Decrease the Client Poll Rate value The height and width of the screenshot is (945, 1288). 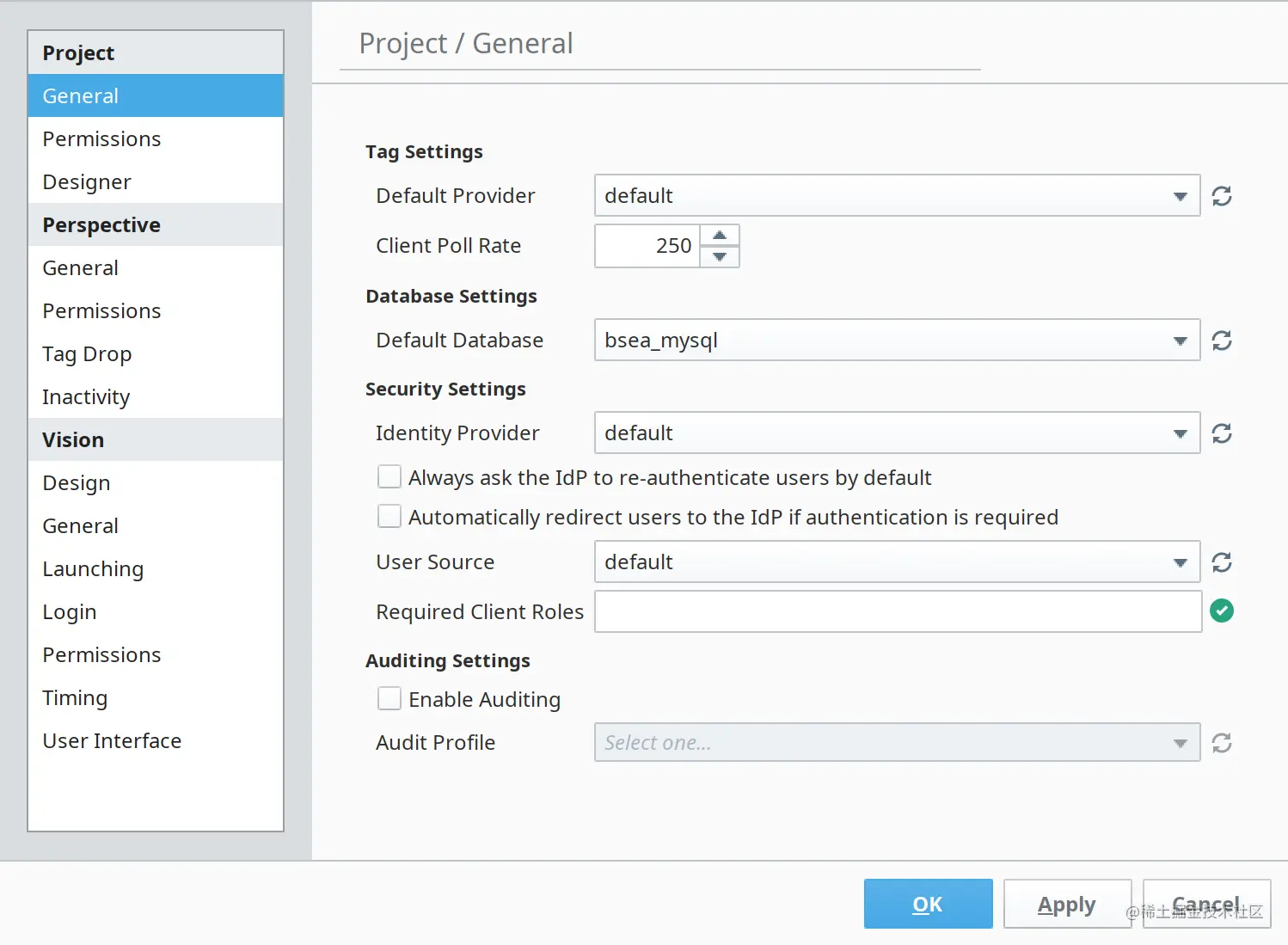point(720,256)
